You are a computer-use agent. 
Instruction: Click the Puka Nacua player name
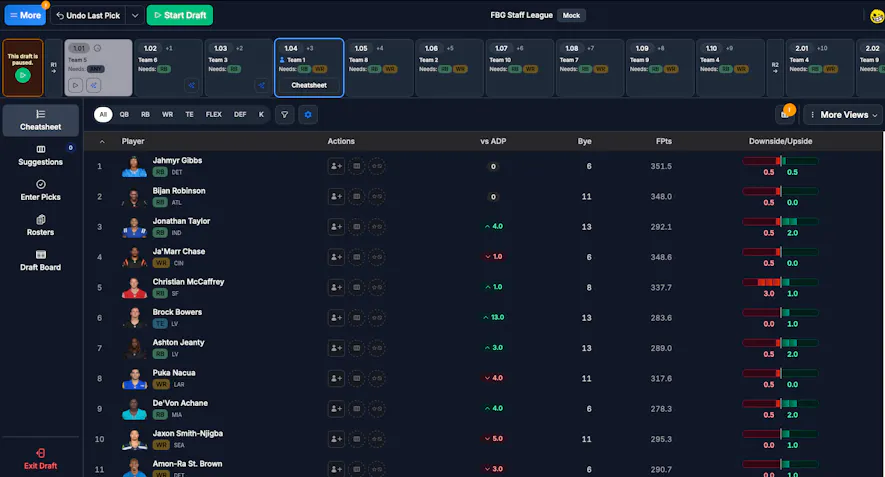tap(174, 373)
